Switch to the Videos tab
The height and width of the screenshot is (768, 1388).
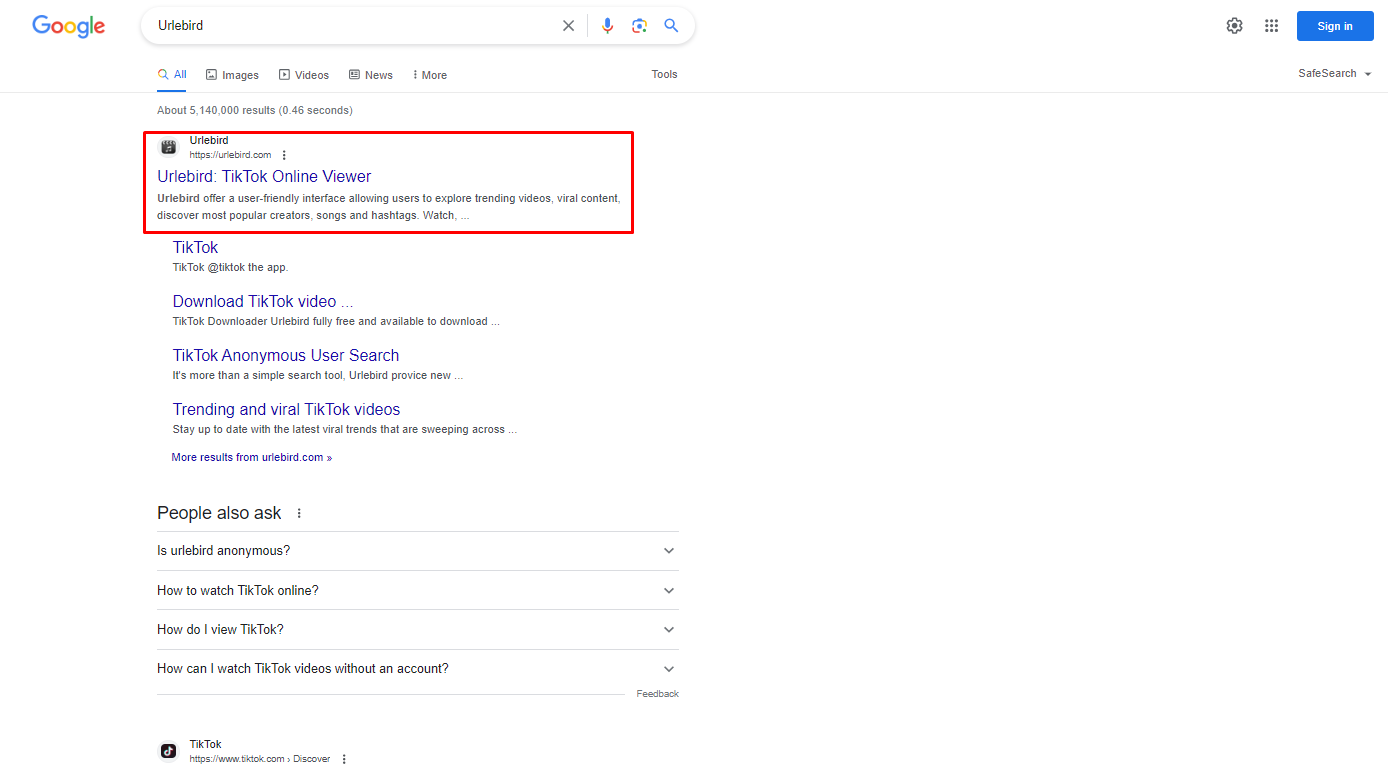coord(304,75)
